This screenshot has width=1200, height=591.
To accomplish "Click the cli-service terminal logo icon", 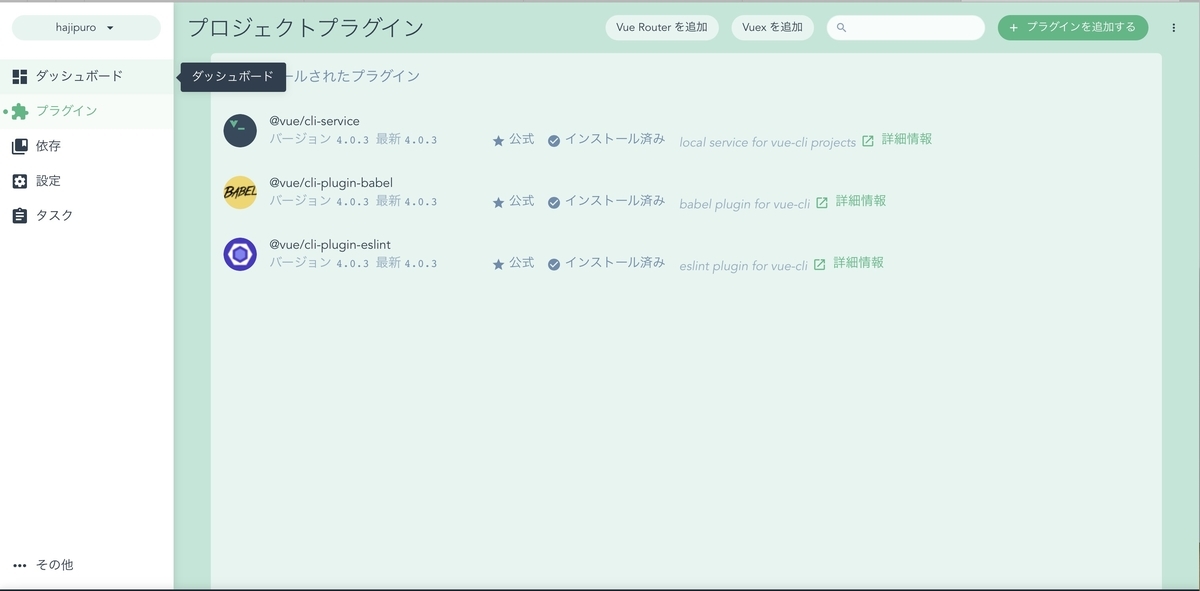I will (x=240, y=131).
